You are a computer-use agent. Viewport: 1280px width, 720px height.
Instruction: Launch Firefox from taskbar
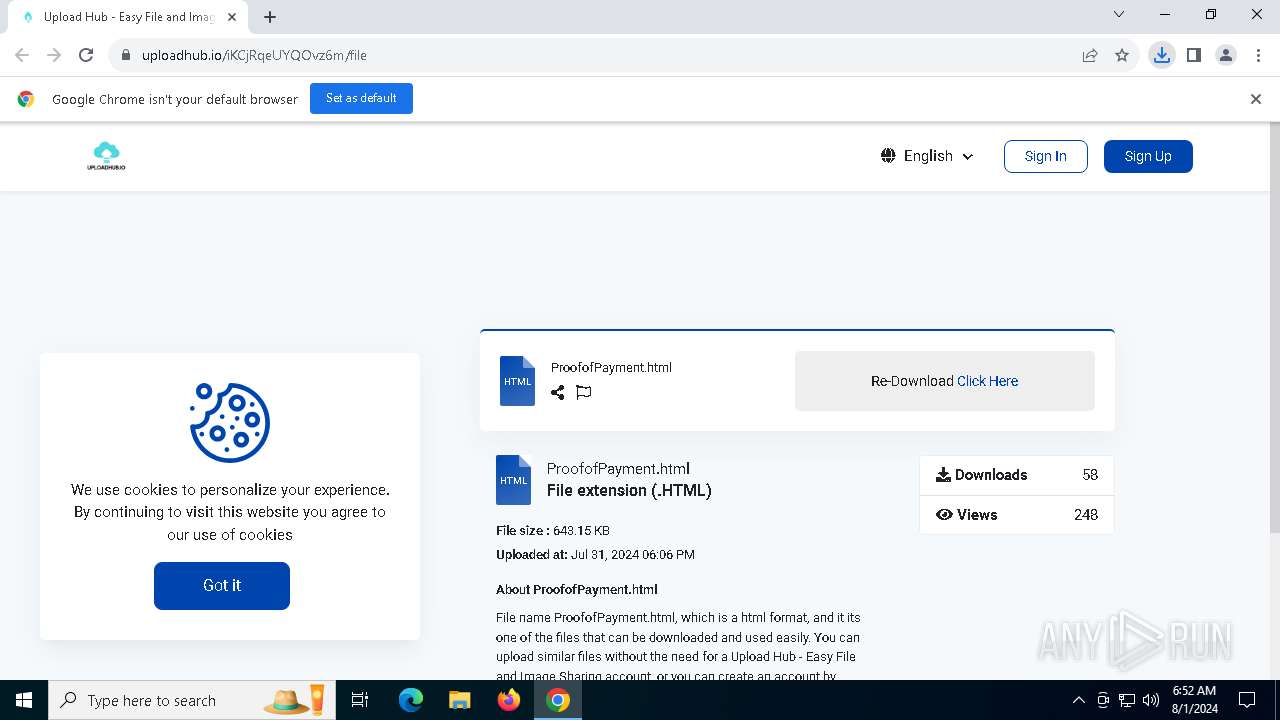509,700
